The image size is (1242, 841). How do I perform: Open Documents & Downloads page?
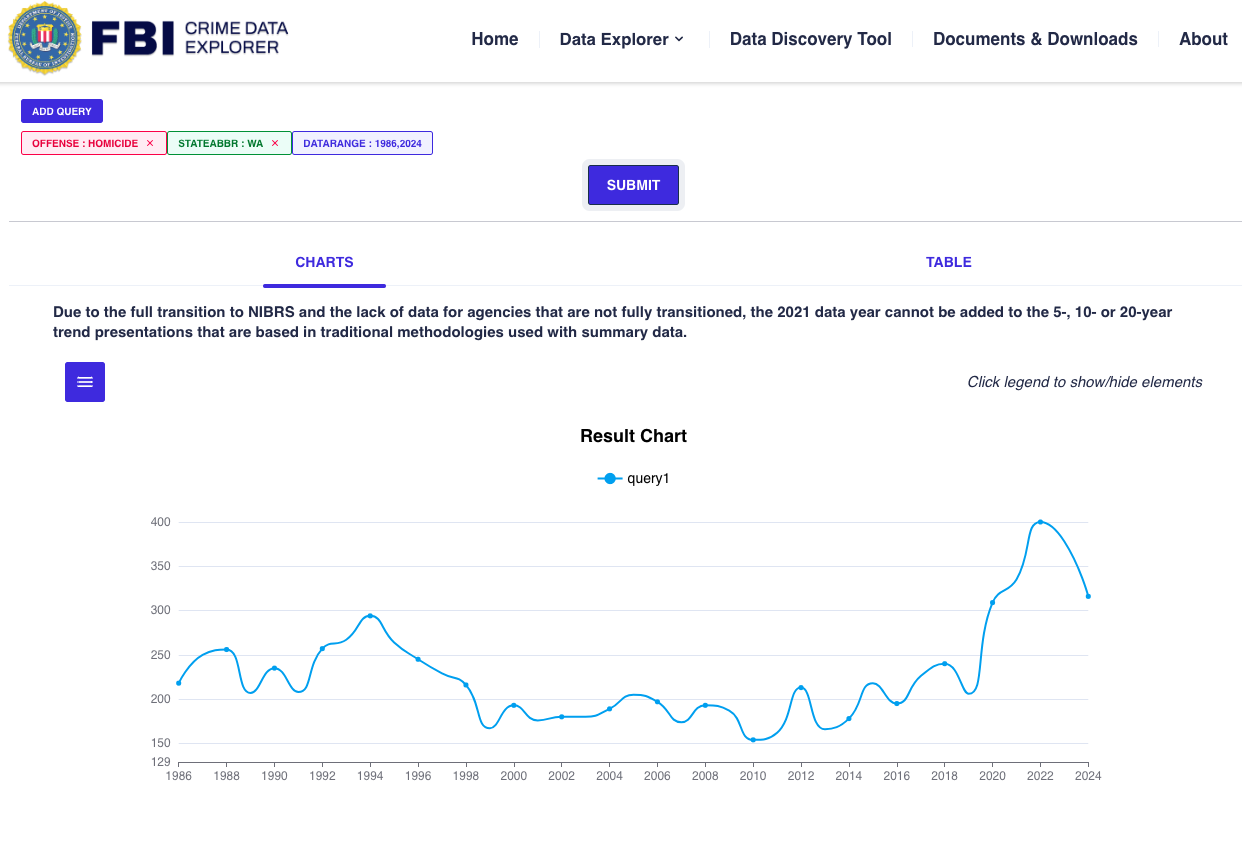pos(1035,39)
